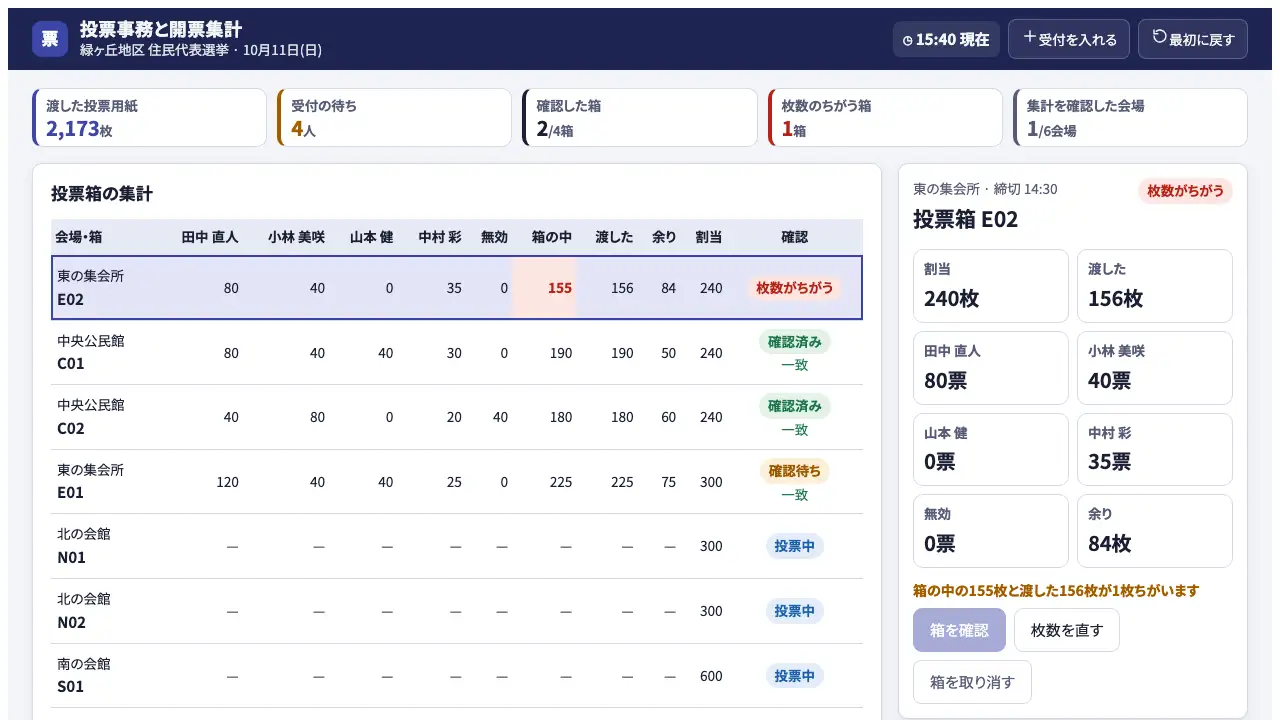Click the reset arrow icon on 最初に戻す
This screenshot has height=720, width=1280.
1160,38
